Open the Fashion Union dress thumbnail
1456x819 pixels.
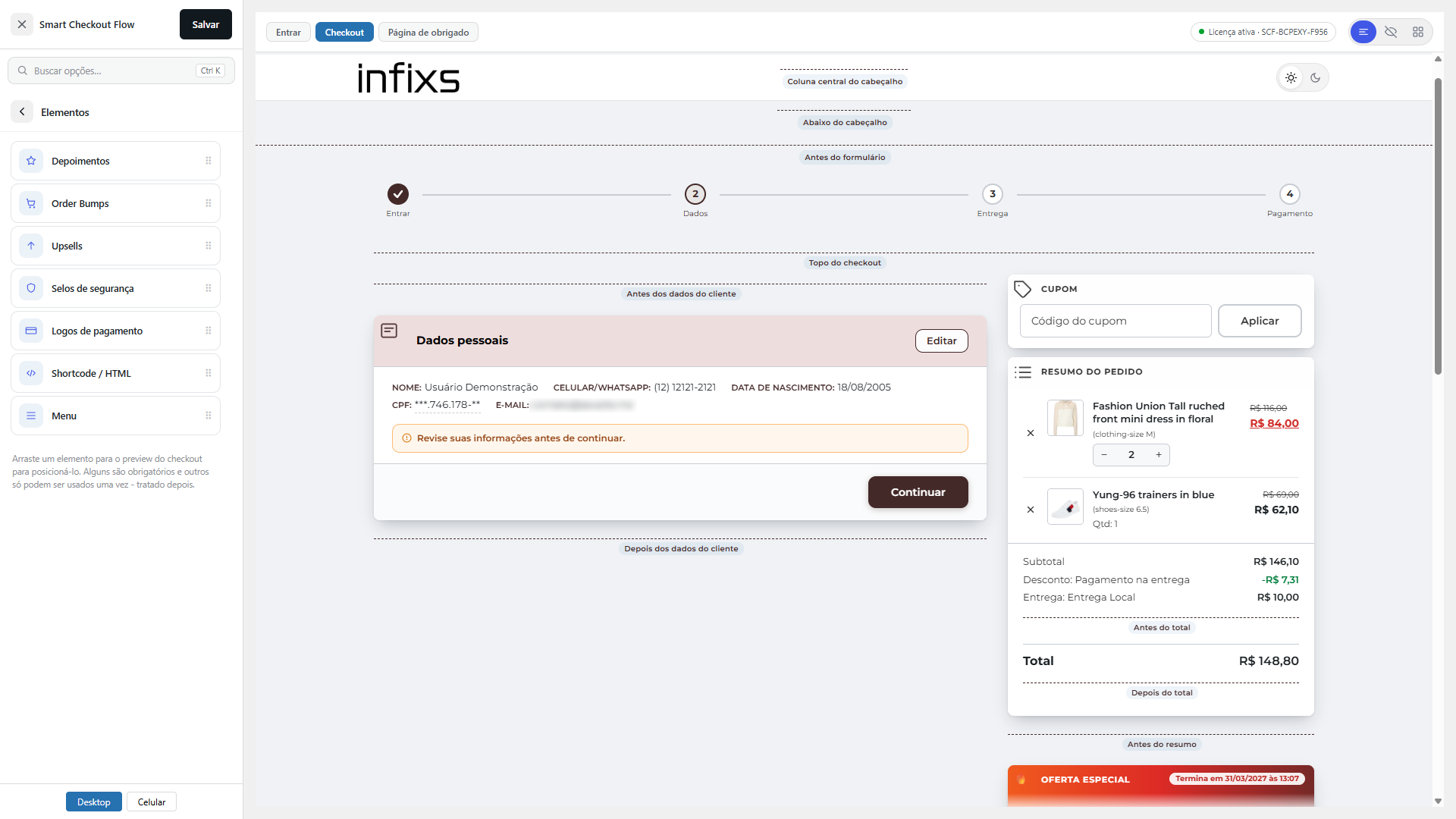(1065, 418)
